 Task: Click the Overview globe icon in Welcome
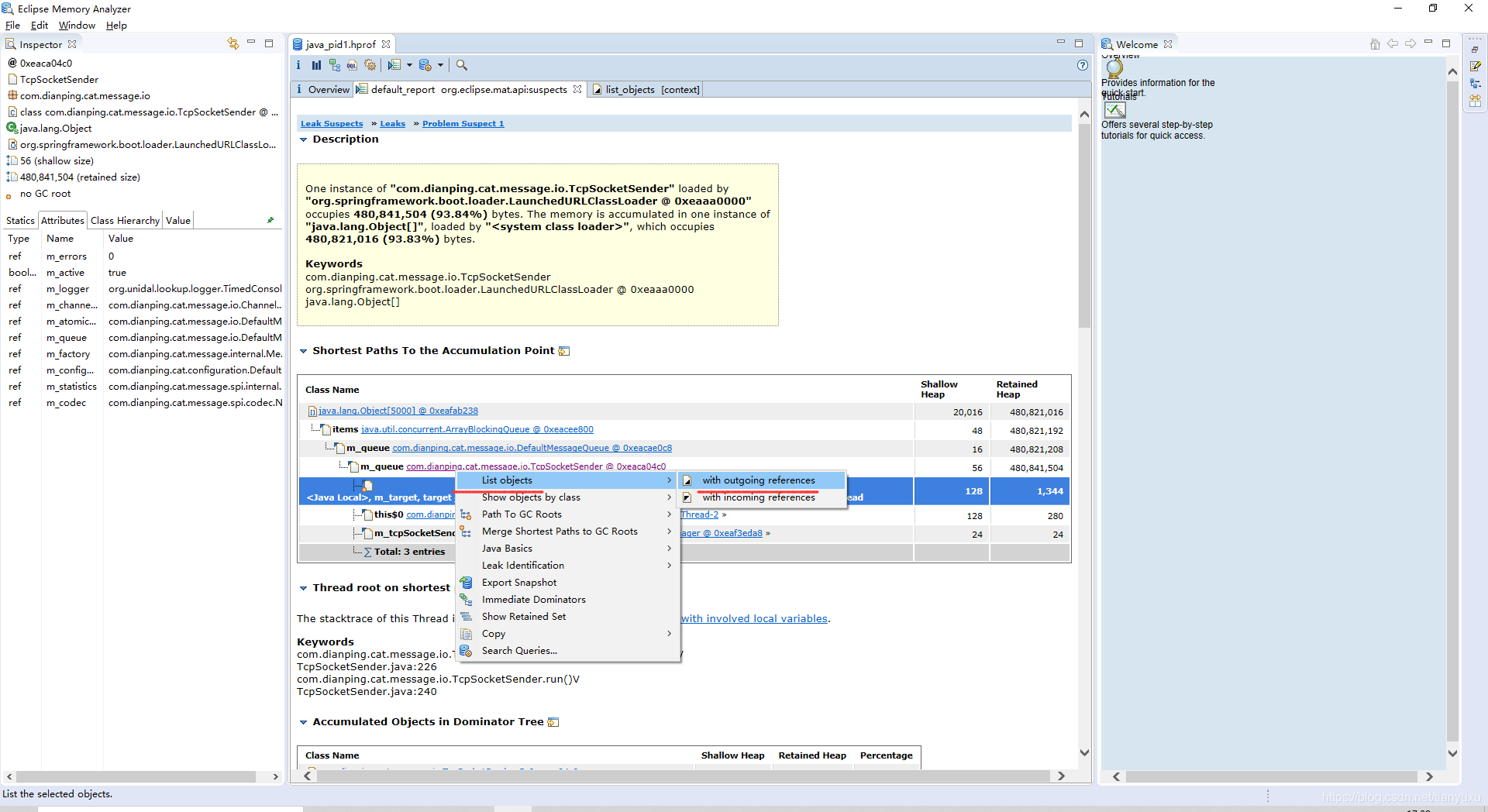[1114, 68]
